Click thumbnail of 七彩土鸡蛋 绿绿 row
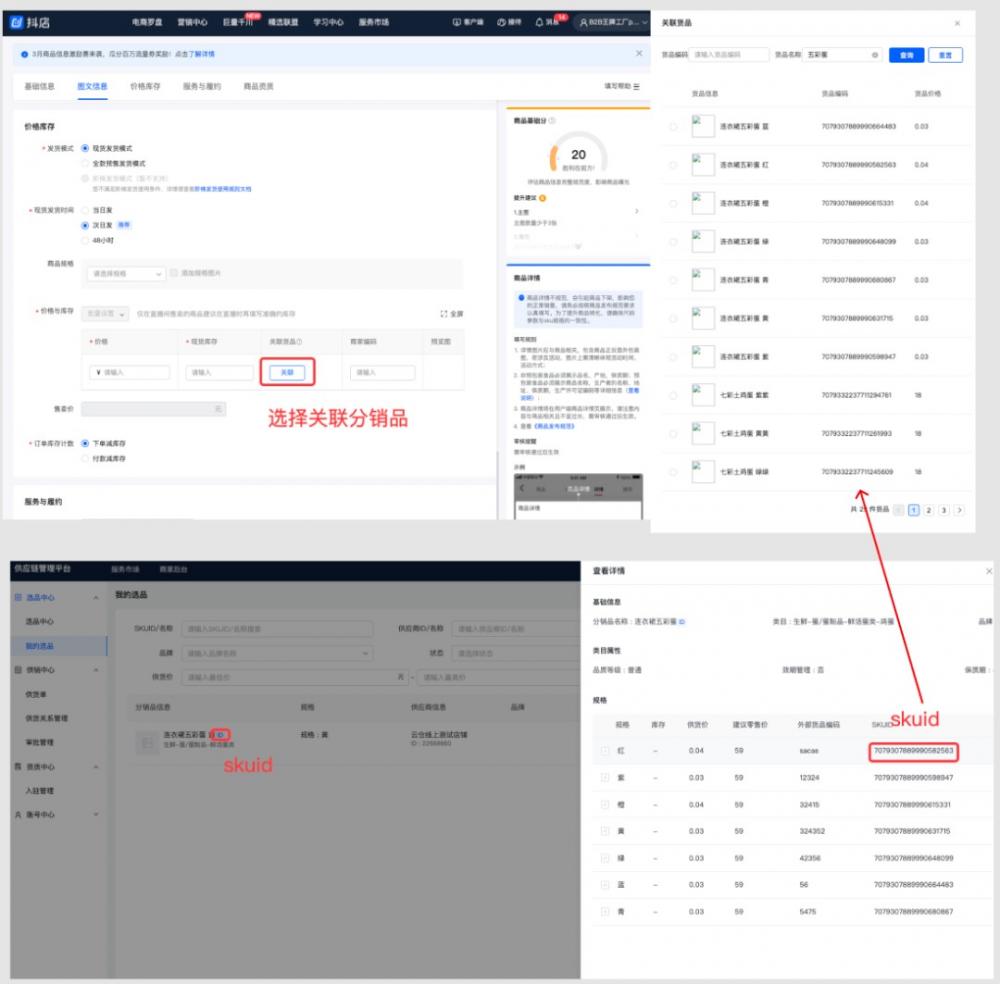This screenshot has width=1000, height=984. (702, 472)
